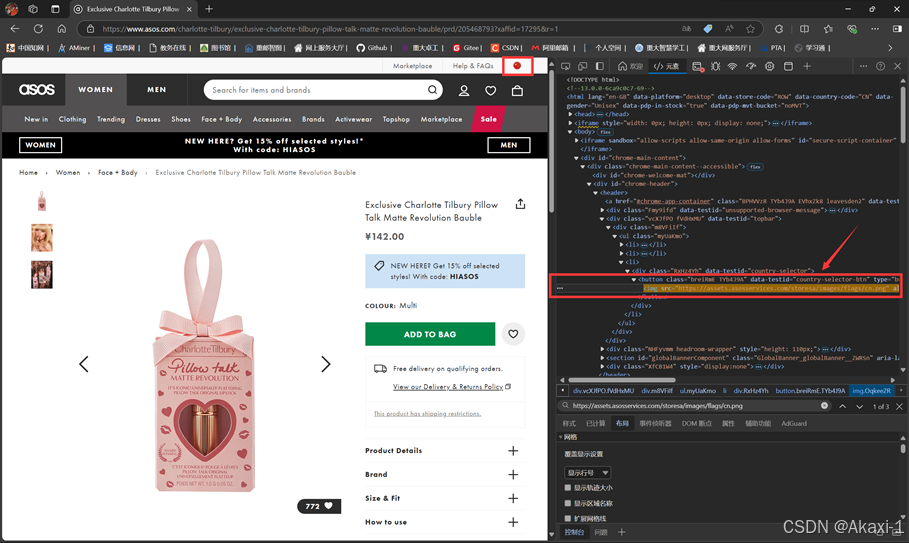Switch to 欢迎 tab in DevTools
The height and width of the screenshot is (543, 909).
pyautogui.click(x=631, y=66)
